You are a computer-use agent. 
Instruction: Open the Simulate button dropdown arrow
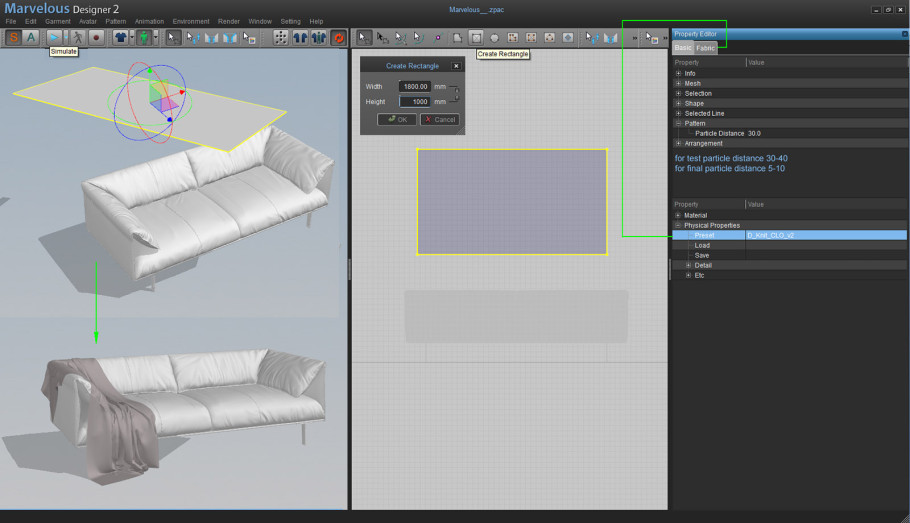pyautogui.click(x=66, y=38)
